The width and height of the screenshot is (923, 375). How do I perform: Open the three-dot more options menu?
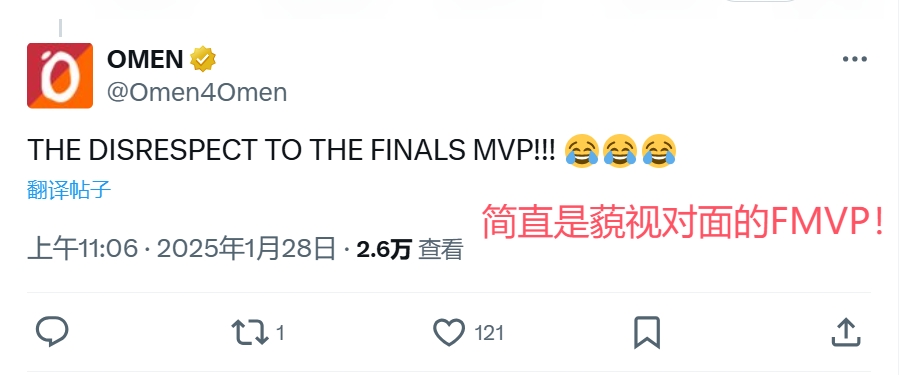(x=855, y=59)
